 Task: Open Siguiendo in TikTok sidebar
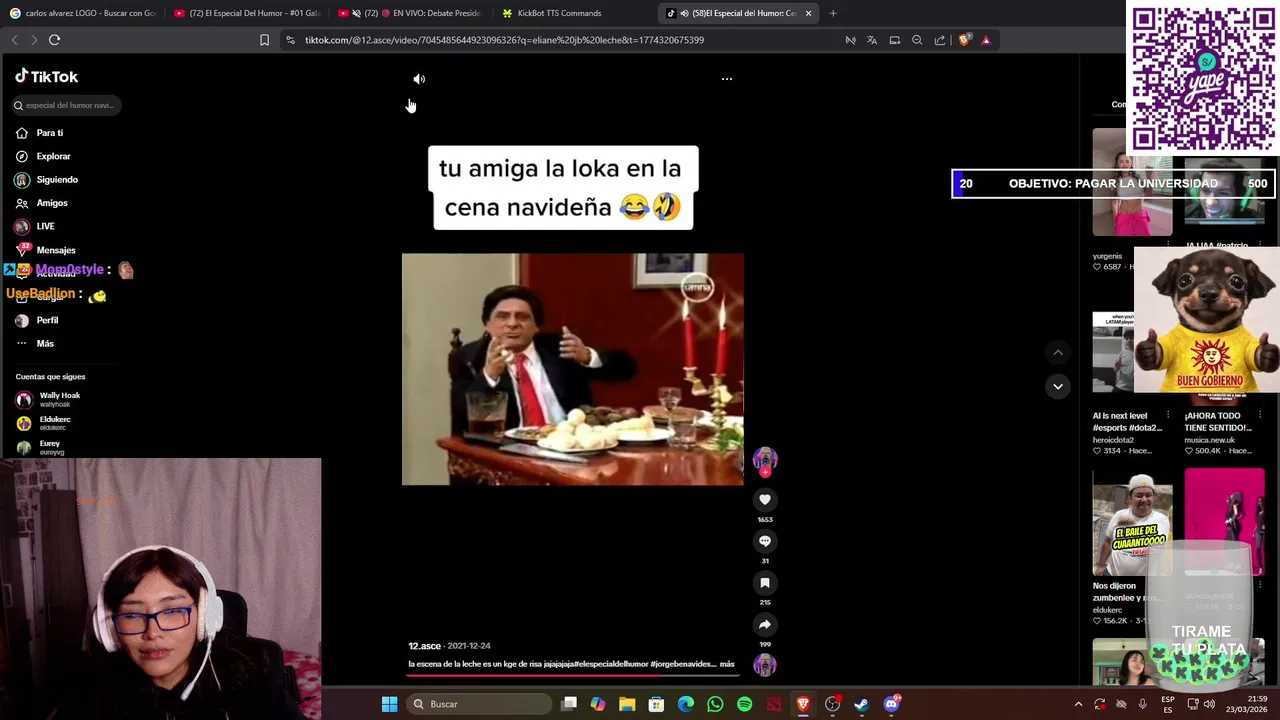(47, 180)
